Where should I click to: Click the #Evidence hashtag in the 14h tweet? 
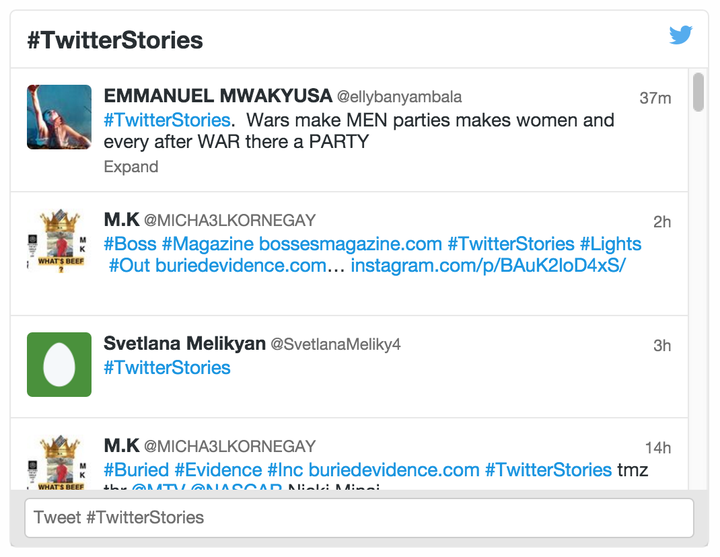[x=218, y=470]
